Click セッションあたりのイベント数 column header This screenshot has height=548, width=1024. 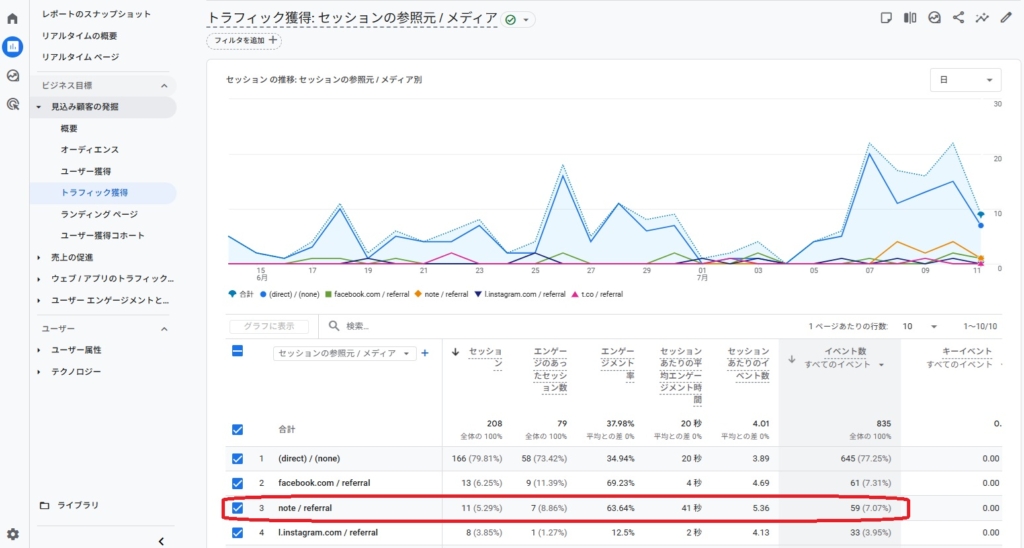[x=748, y=363]
